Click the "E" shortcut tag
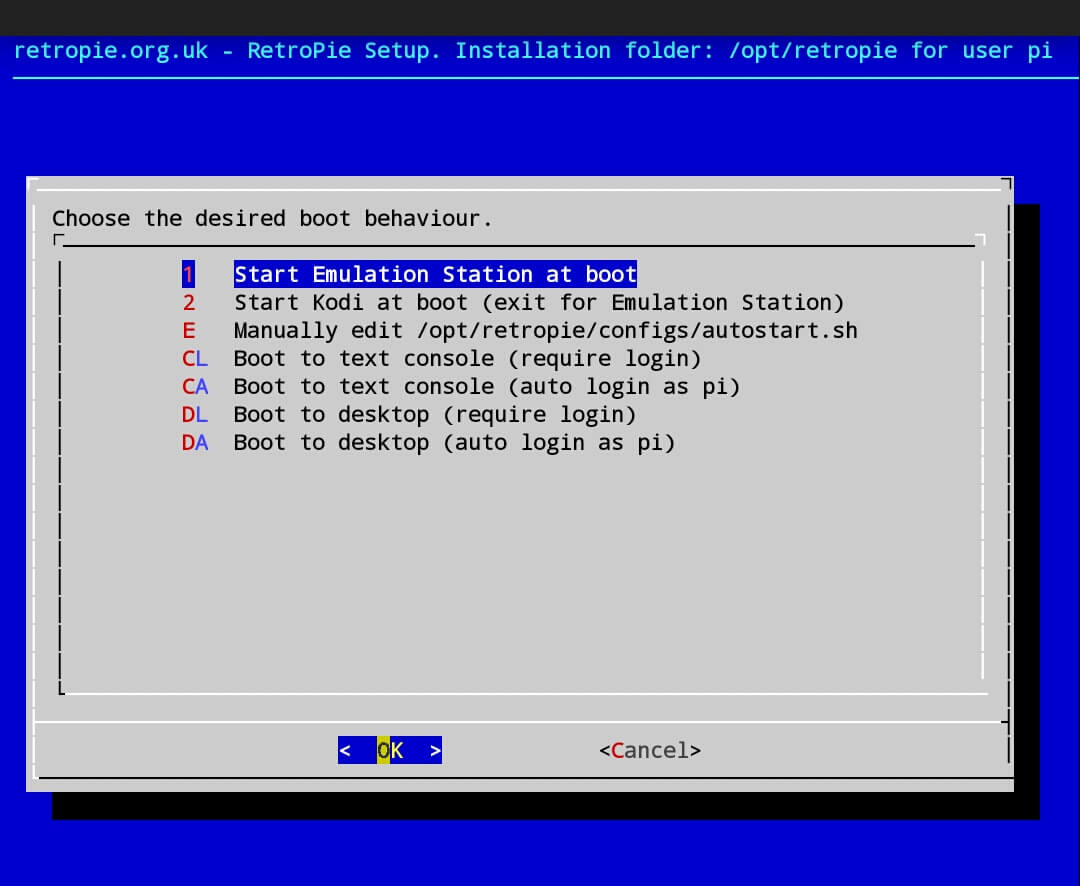The height and width of the screenshot is (886, 1080). point(188,330)
